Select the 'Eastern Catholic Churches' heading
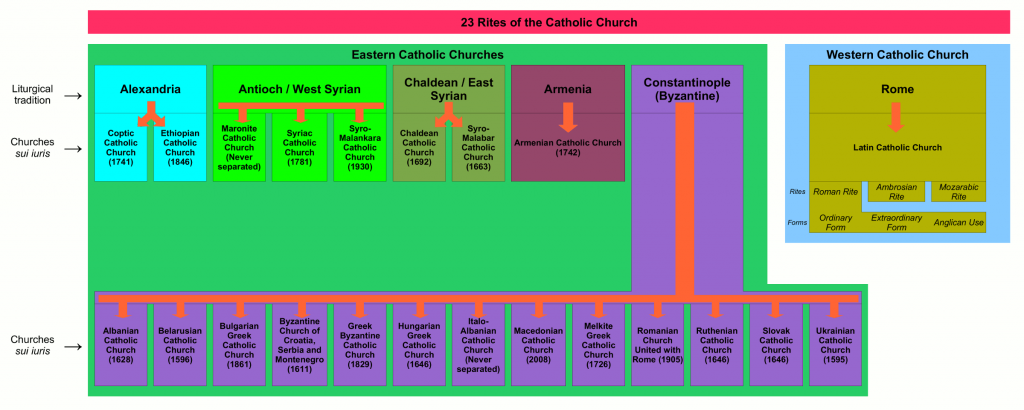Viewport: 1024px width, 410px height. click(428, 55)
